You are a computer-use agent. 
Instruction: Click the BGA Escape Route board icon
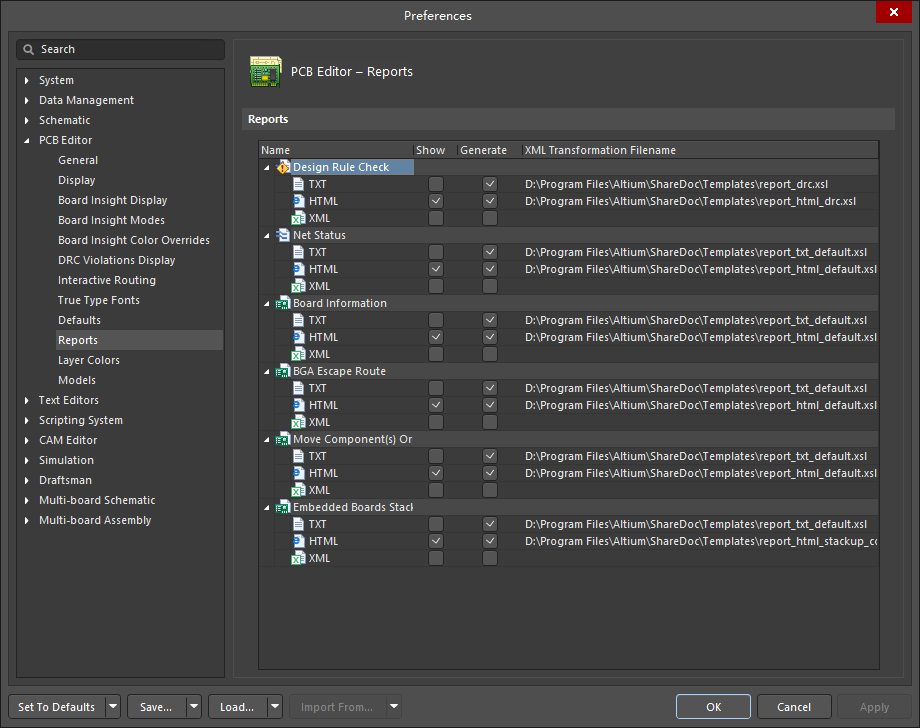pyautogui.click(x=283, y=371)
